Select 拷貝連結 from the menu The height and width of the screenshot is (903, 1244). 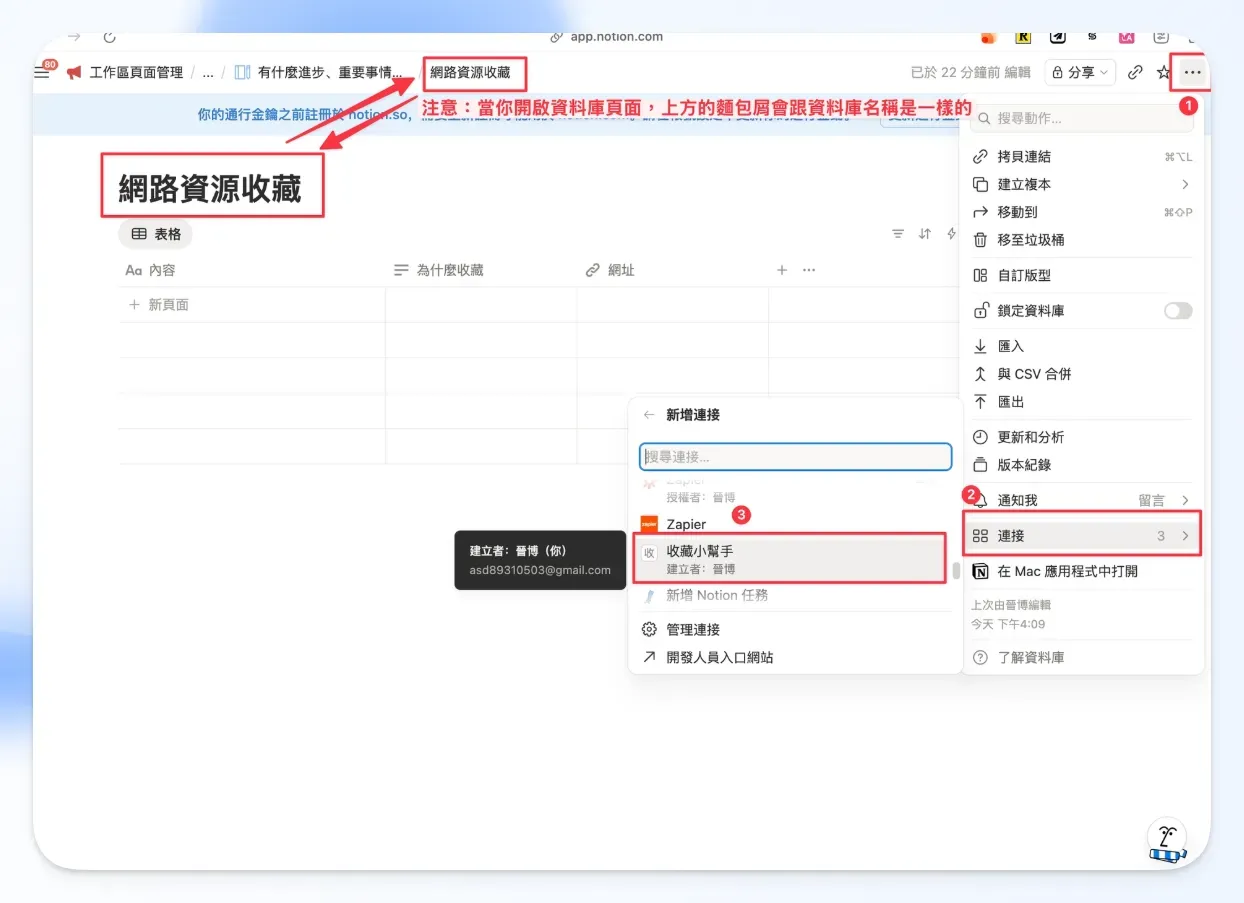(x=1082, y=157)
